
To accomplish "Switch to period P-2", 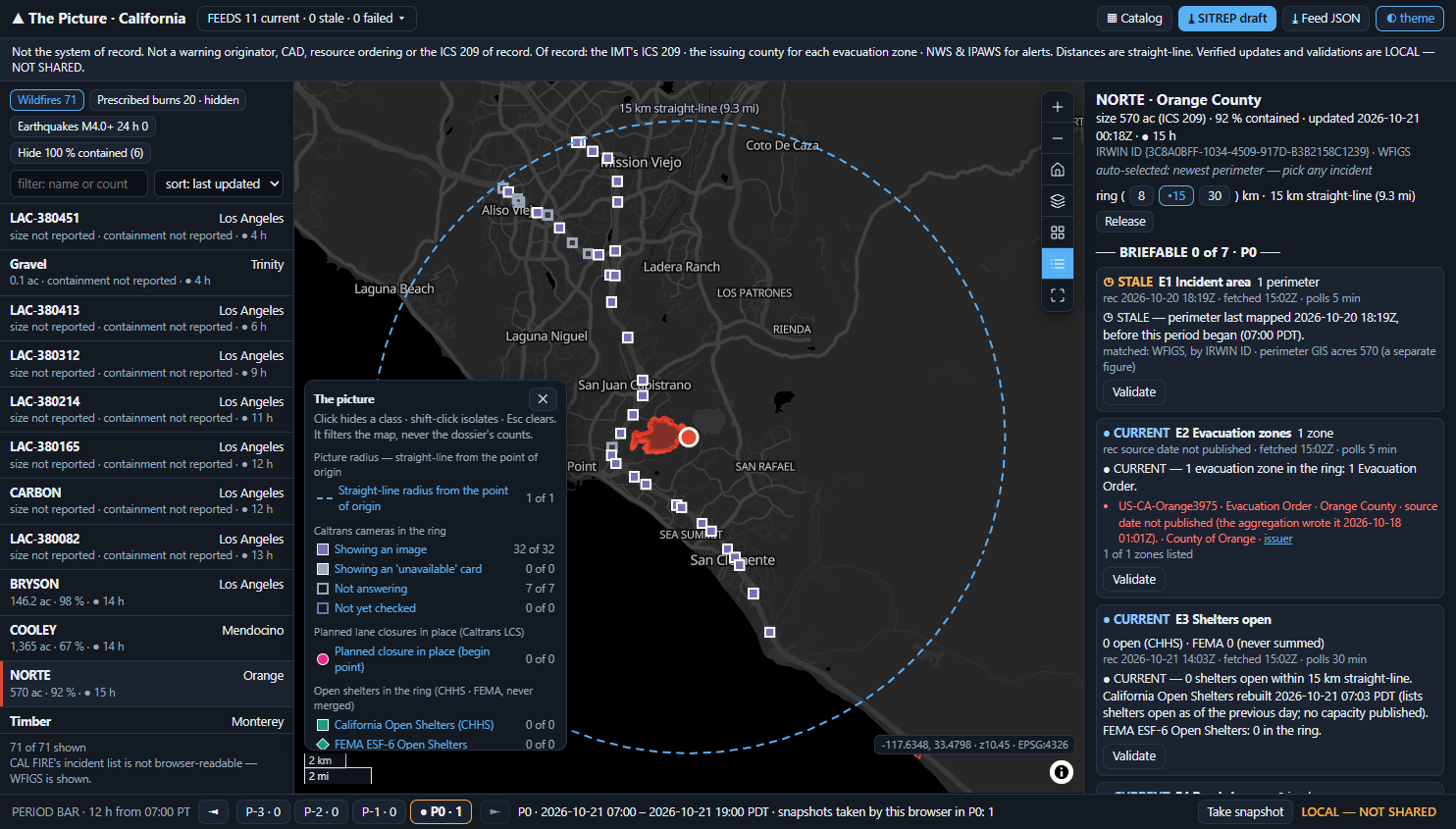I will 322,811.
